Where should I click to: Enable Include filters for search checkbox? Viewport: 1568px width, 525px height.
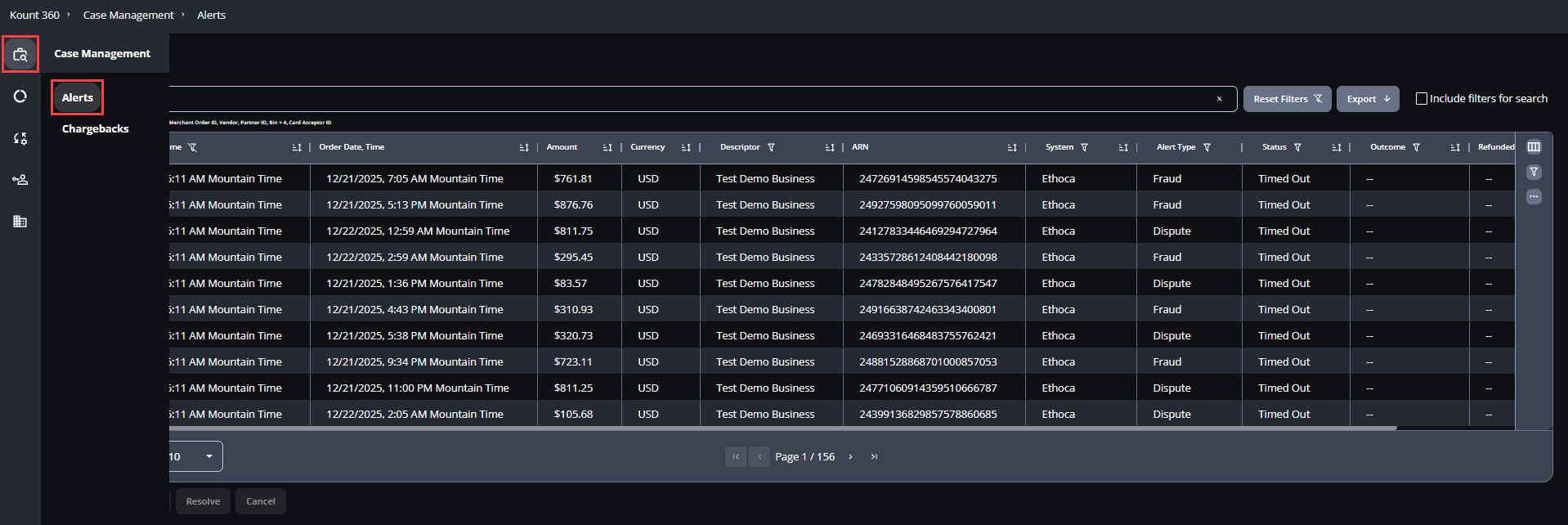[1422, 99]
